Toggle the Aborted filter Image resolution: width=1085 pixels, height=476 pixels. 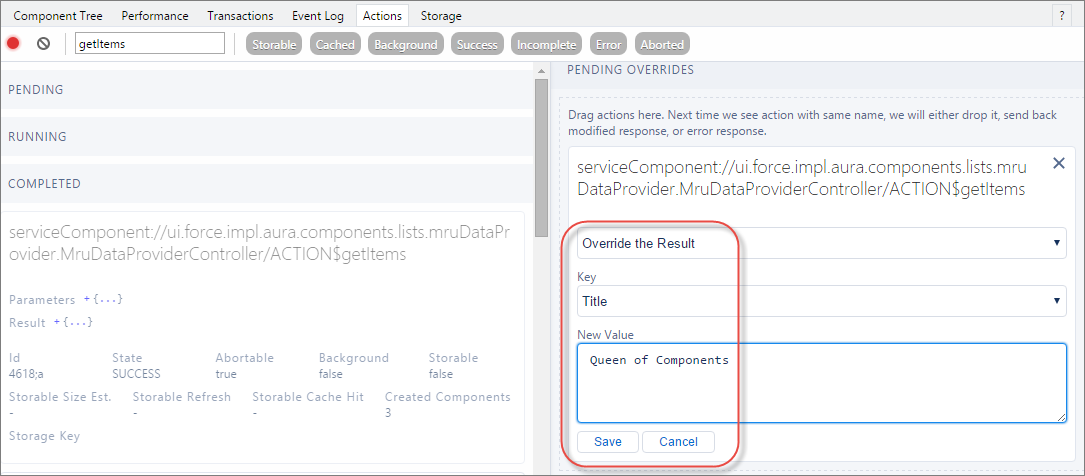[662, 44]
